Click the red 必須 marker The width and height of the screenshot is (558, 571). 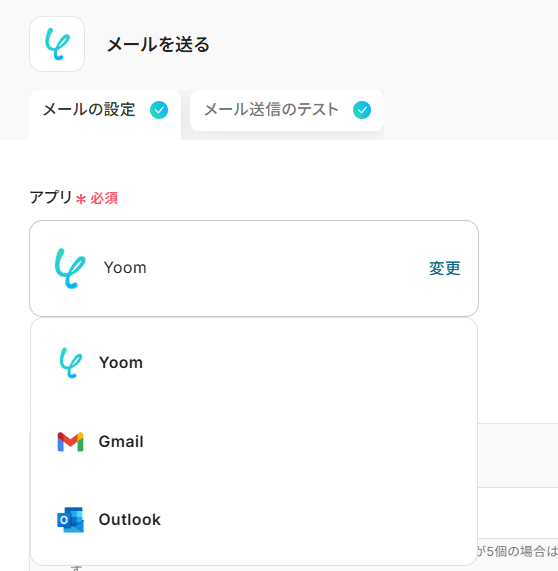[97, 198]
